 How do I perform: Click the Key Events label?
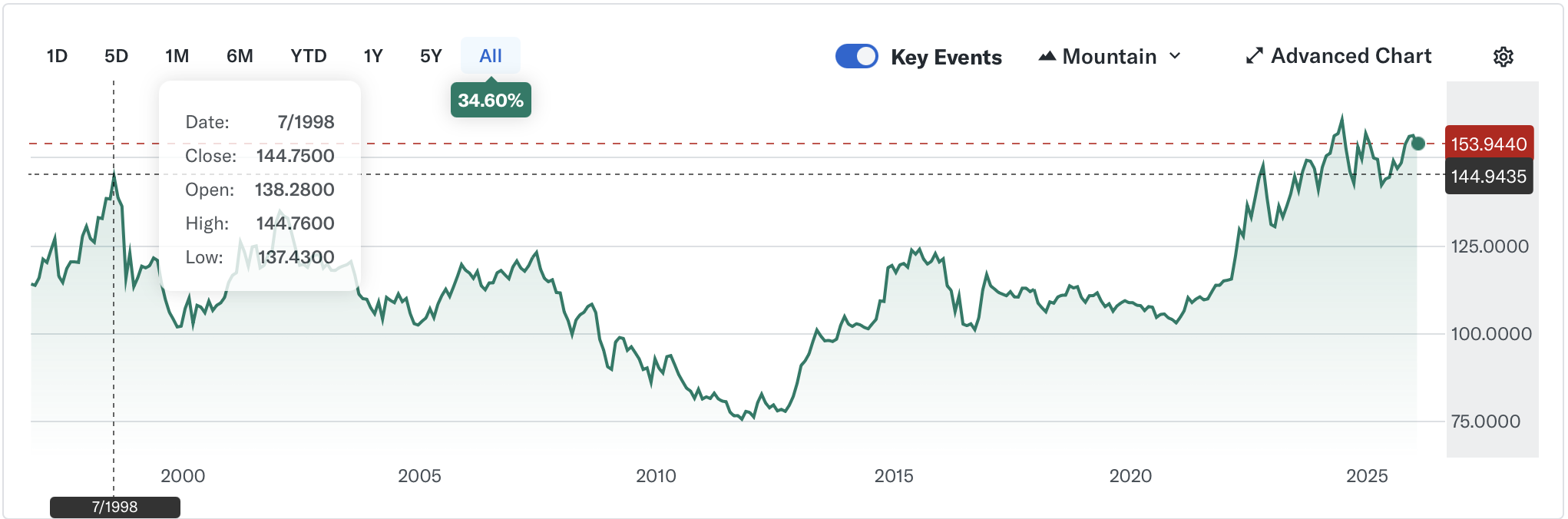(946, 58)
